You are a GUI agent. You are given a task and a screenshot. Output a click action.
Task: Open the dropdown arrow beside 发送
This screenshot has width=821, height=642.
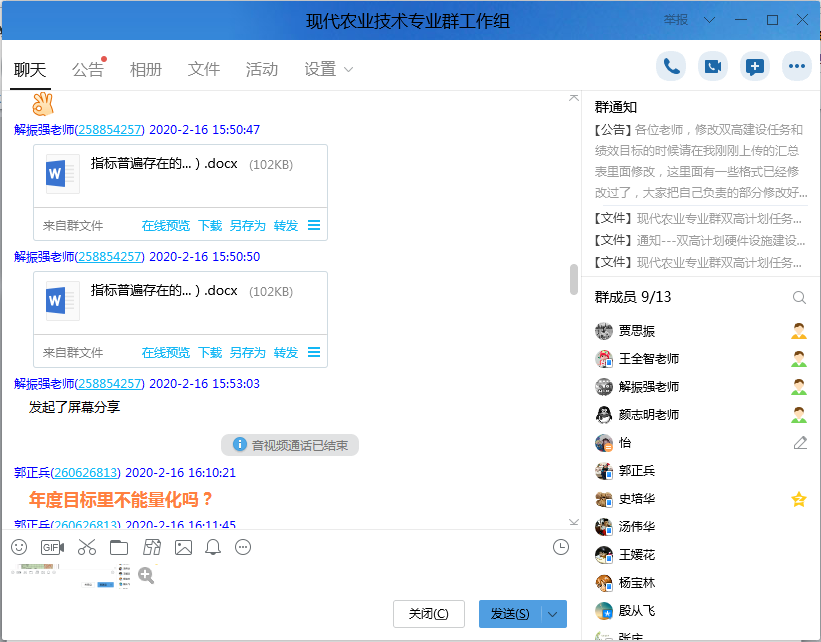554,614
